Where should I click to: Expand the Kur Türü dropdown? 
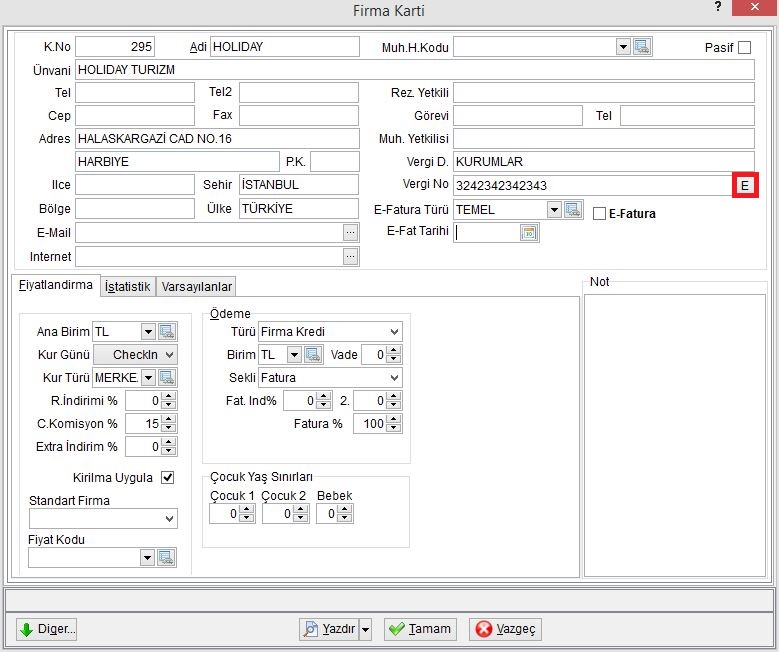tap(148, 378)
